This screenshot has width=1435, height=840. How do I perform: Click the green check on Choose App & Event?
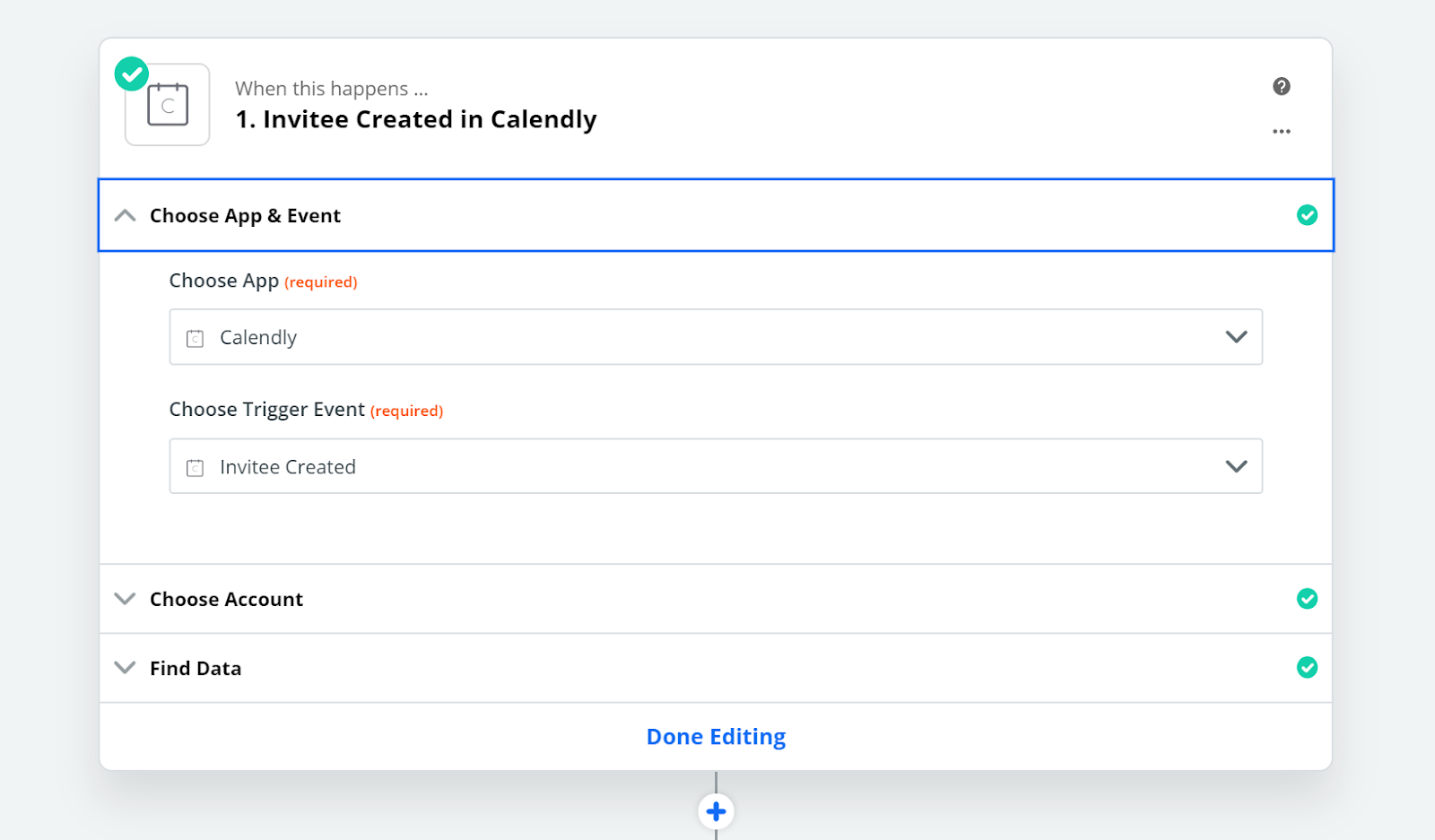click(x=1307, y=215)
